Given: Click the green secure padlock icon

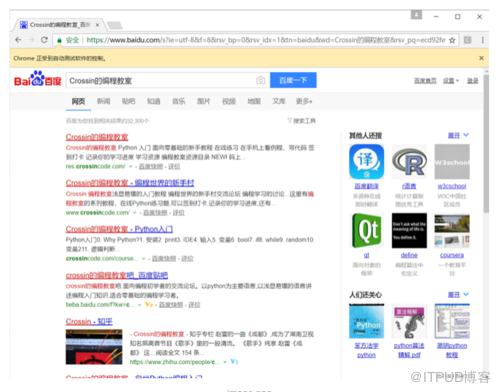Looking at the screenshot, I should 59,41.
